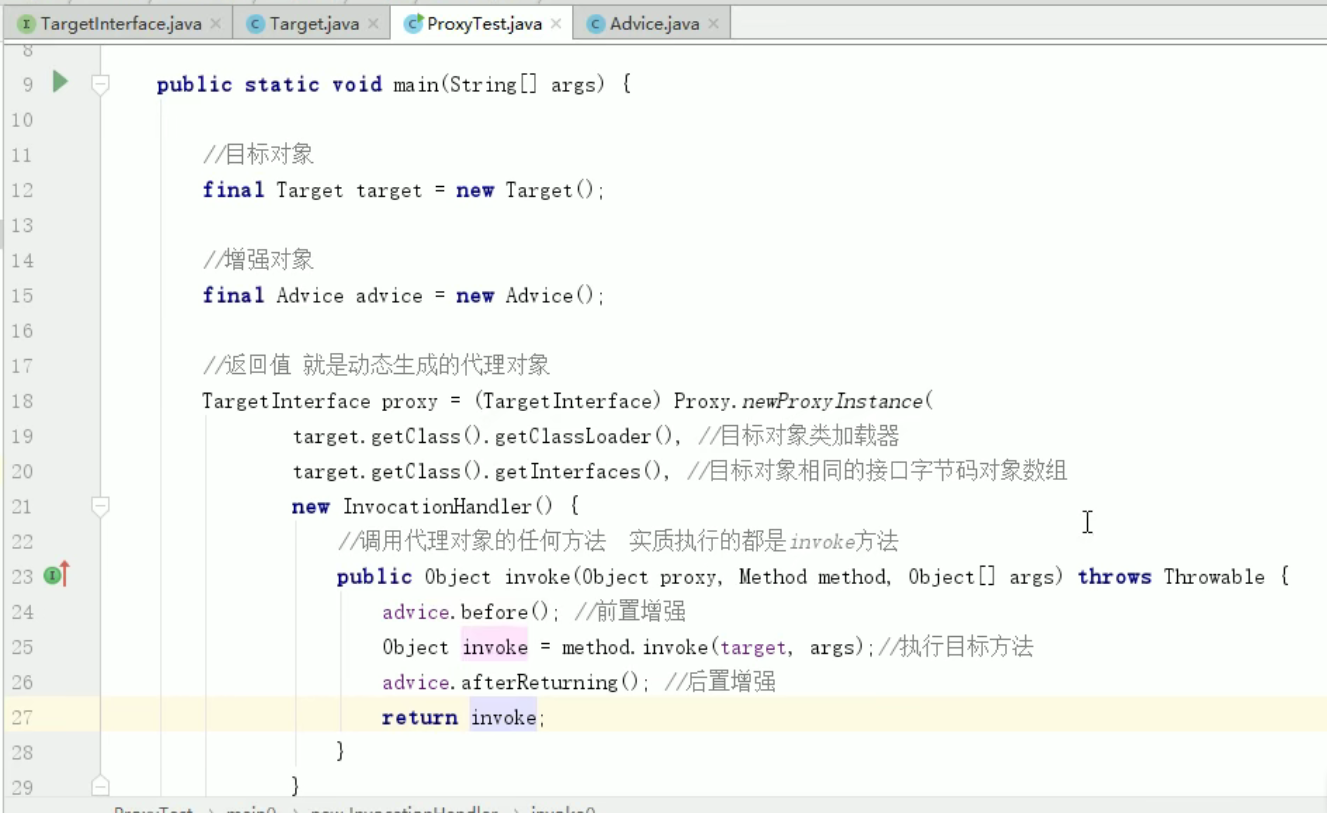Click line number 25 in the gutter
The image size is (1327, 813).
coord(22,647)
